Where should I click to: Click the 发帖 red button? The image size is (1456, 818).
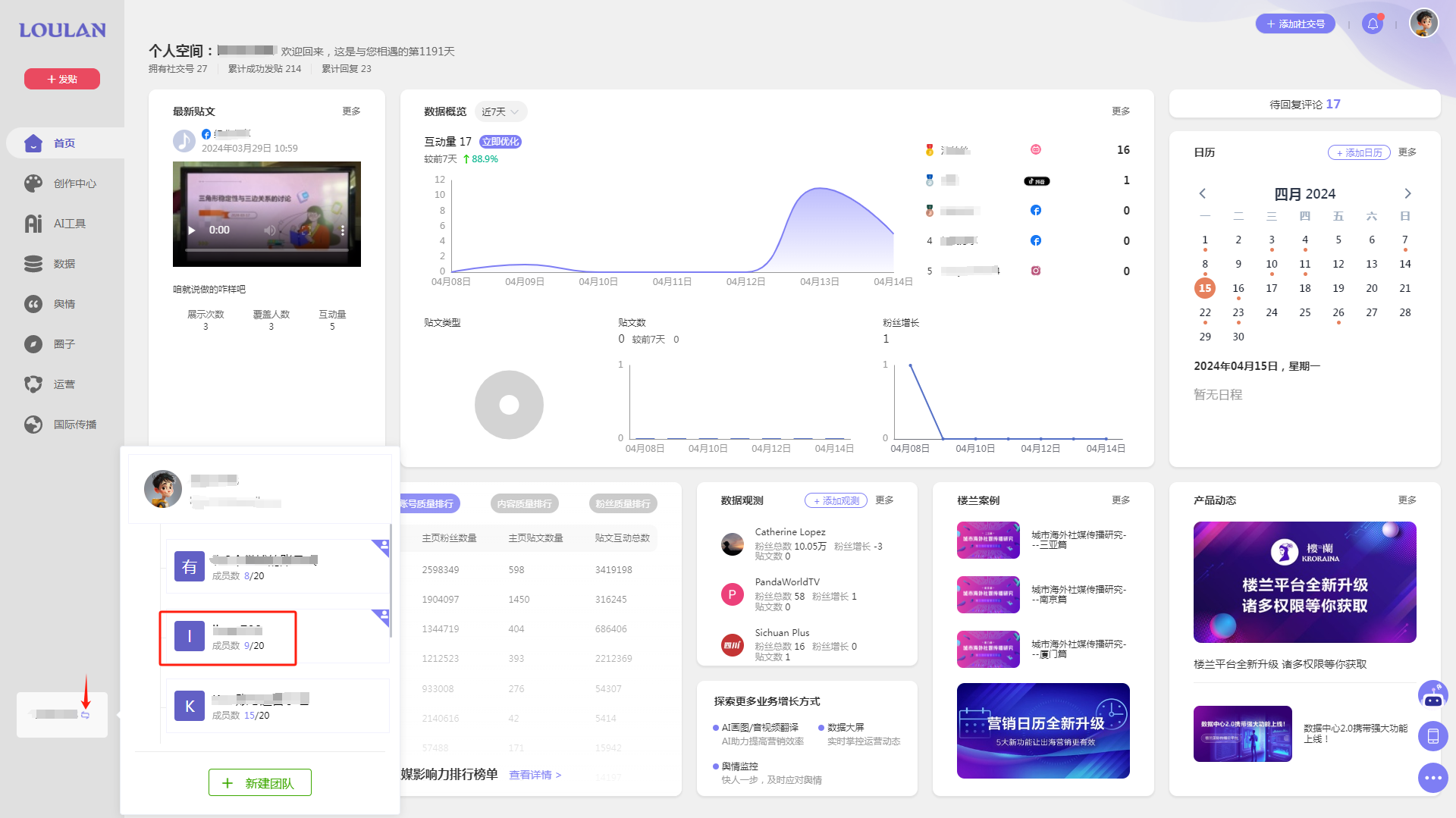[x=62, y=79]
